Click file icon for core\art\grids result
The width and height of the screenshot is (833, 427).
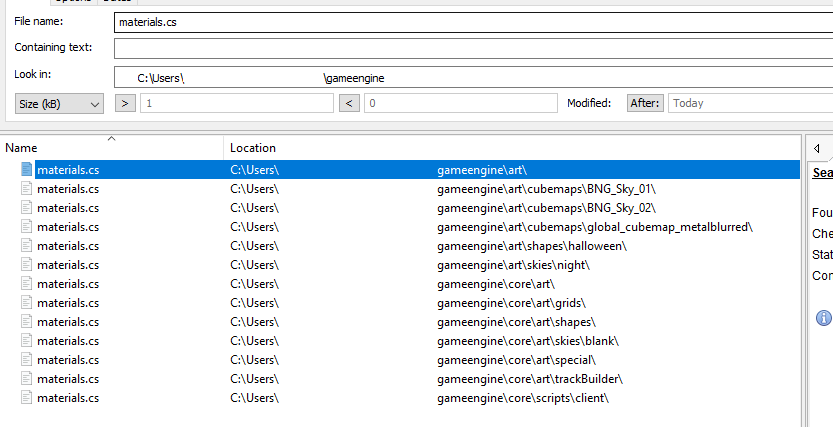point(27,303)
